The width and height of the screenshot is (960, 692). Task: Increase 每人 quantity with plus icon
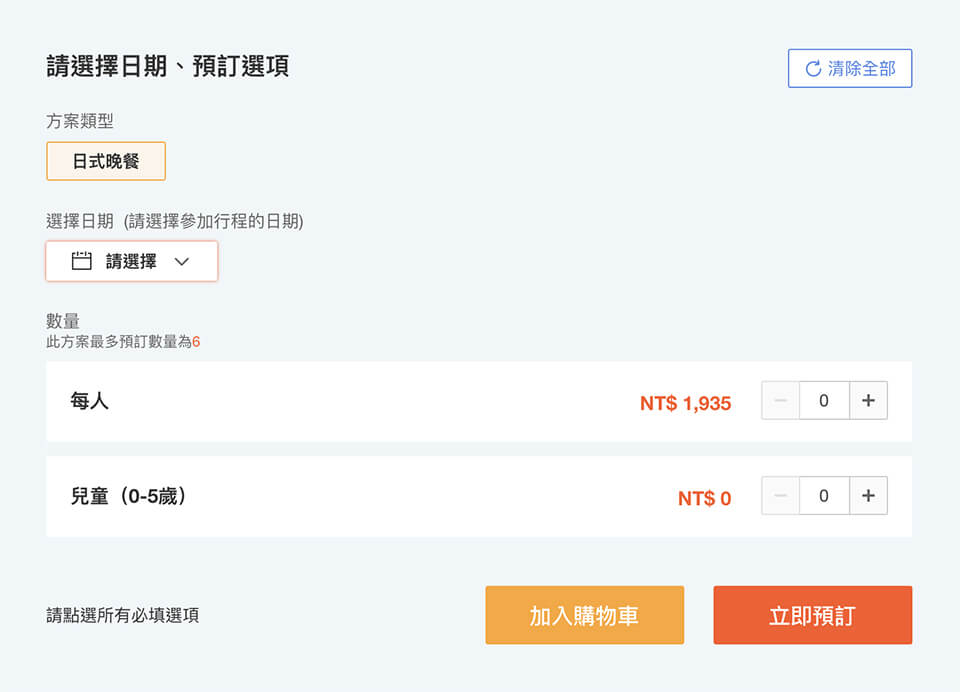pyautogui.click(x=868, y=401)
